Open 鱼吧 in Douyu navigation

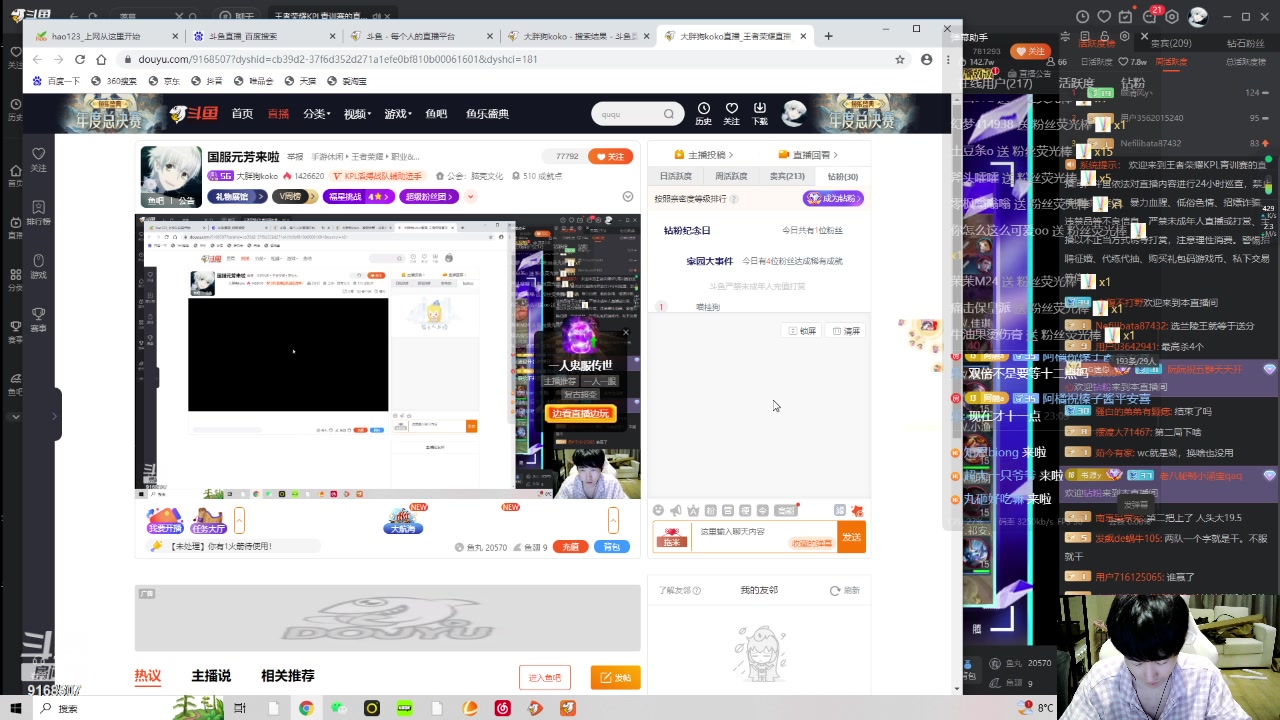coord(436,114)
